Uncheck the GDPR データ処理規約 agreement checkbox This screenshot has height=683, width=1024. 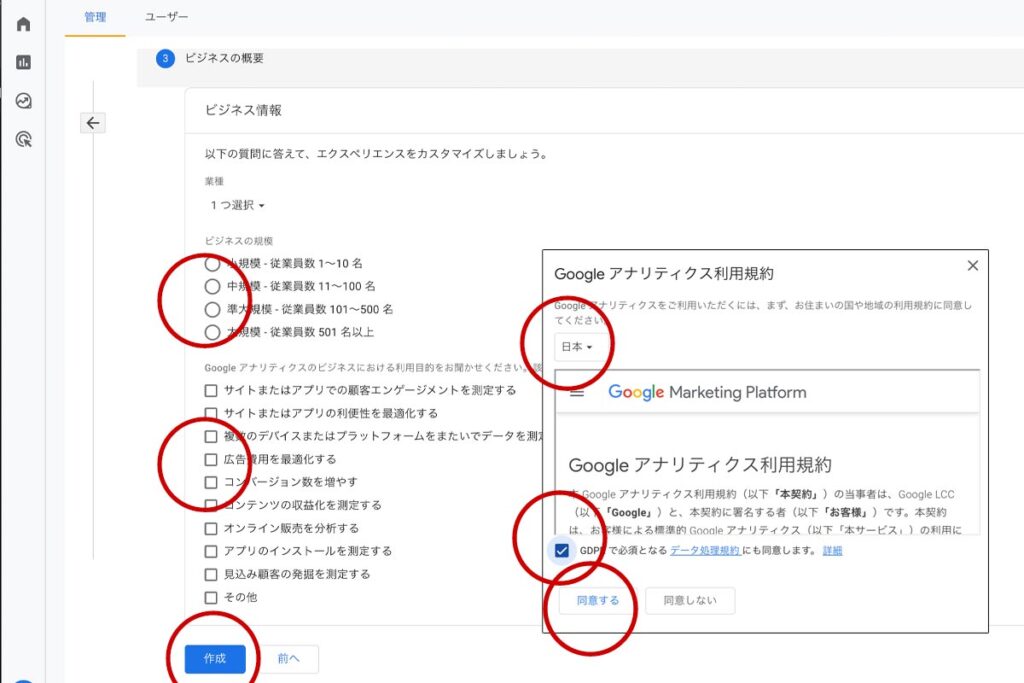click(x=562, y=550)
